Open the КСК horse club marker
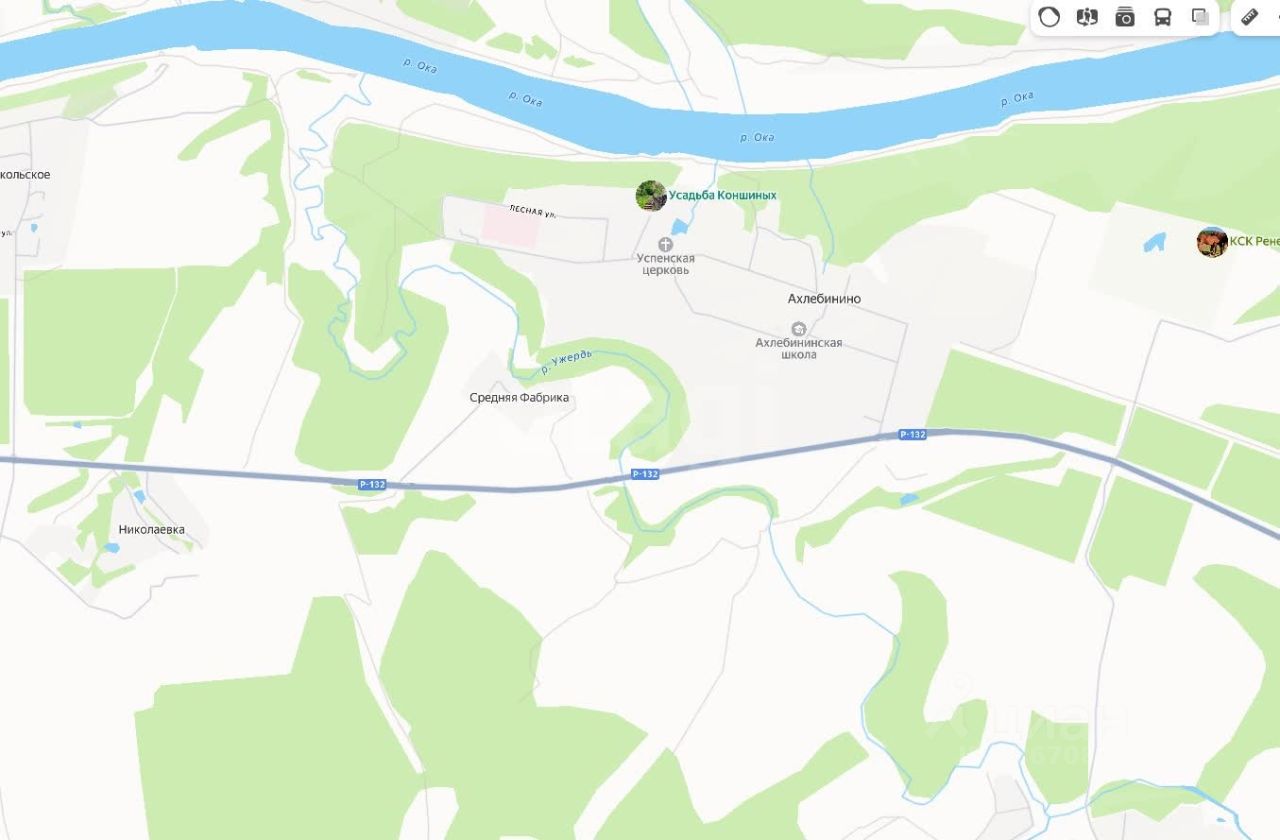 tap(1212, 242)
